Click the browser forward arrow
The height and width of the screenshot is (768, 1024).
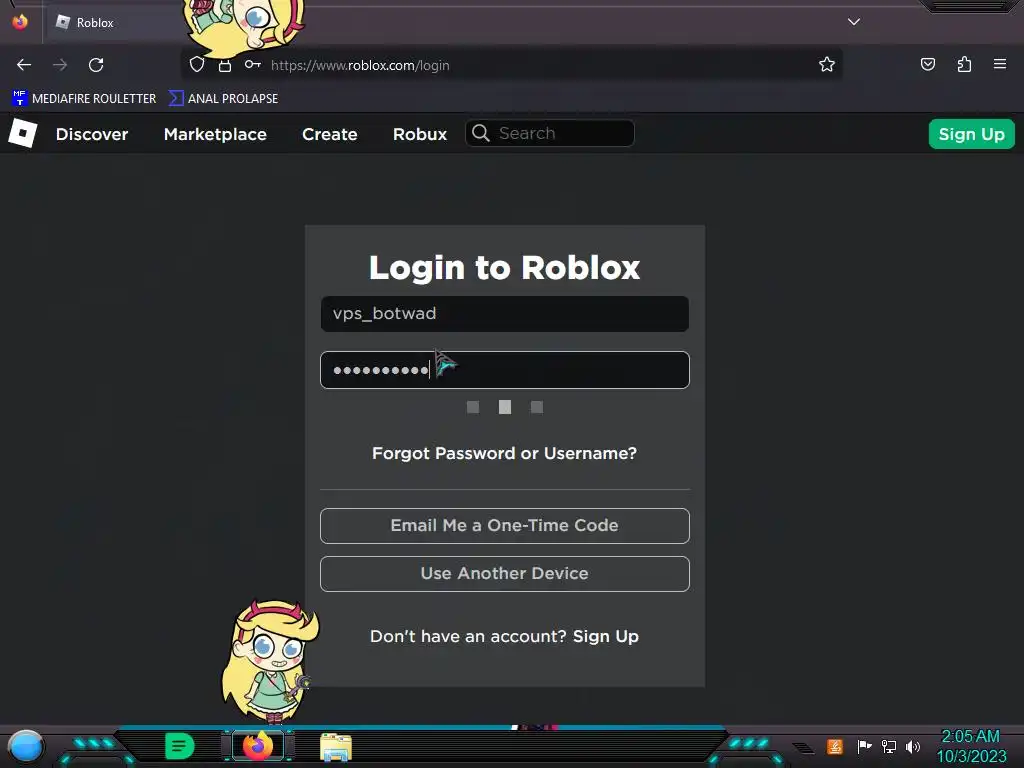(60, 65)
